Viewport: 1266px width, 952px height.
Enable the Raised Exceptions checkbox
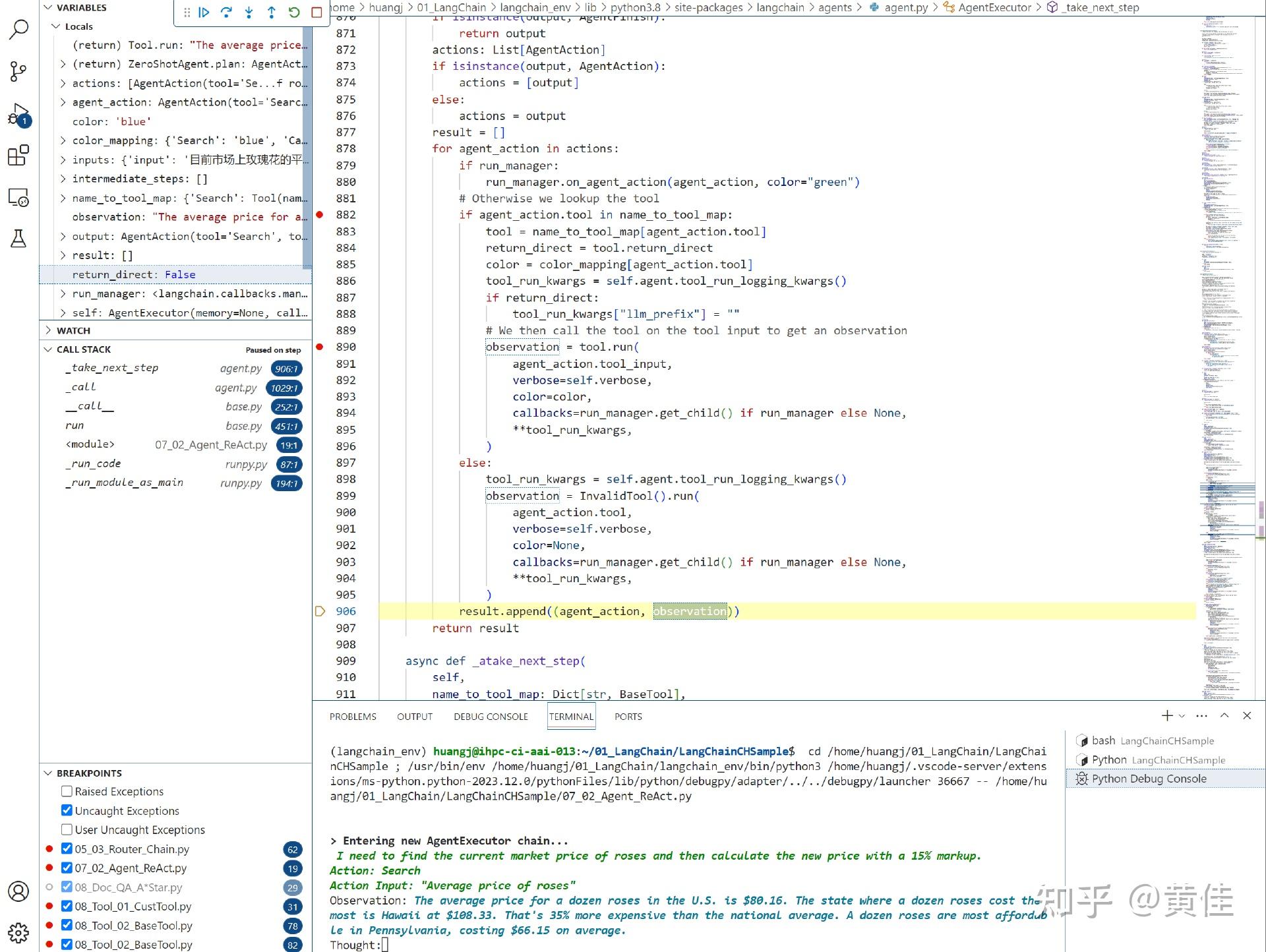click(x=67, y=791)
